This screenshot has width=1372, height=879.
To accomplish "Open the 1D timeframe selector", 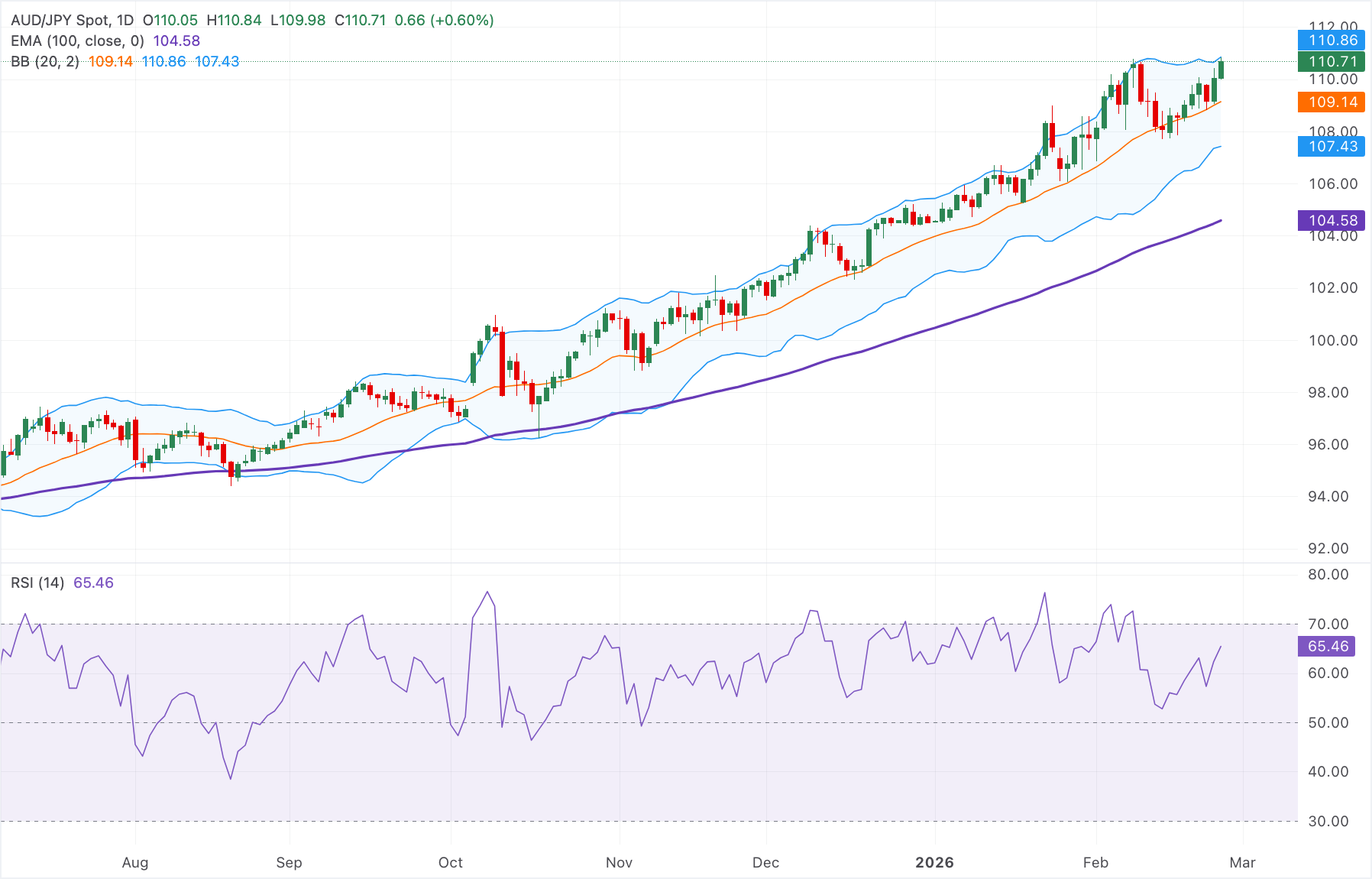I will 122,21.
